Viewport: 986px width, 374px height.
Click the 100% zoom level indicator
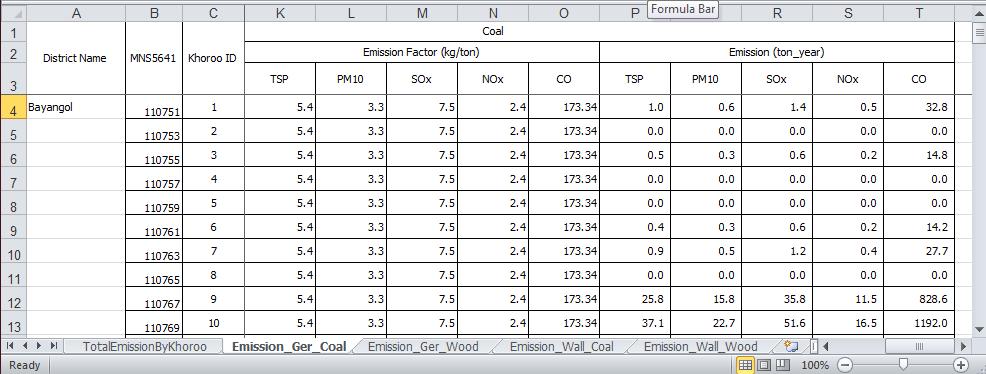(816, 365)
